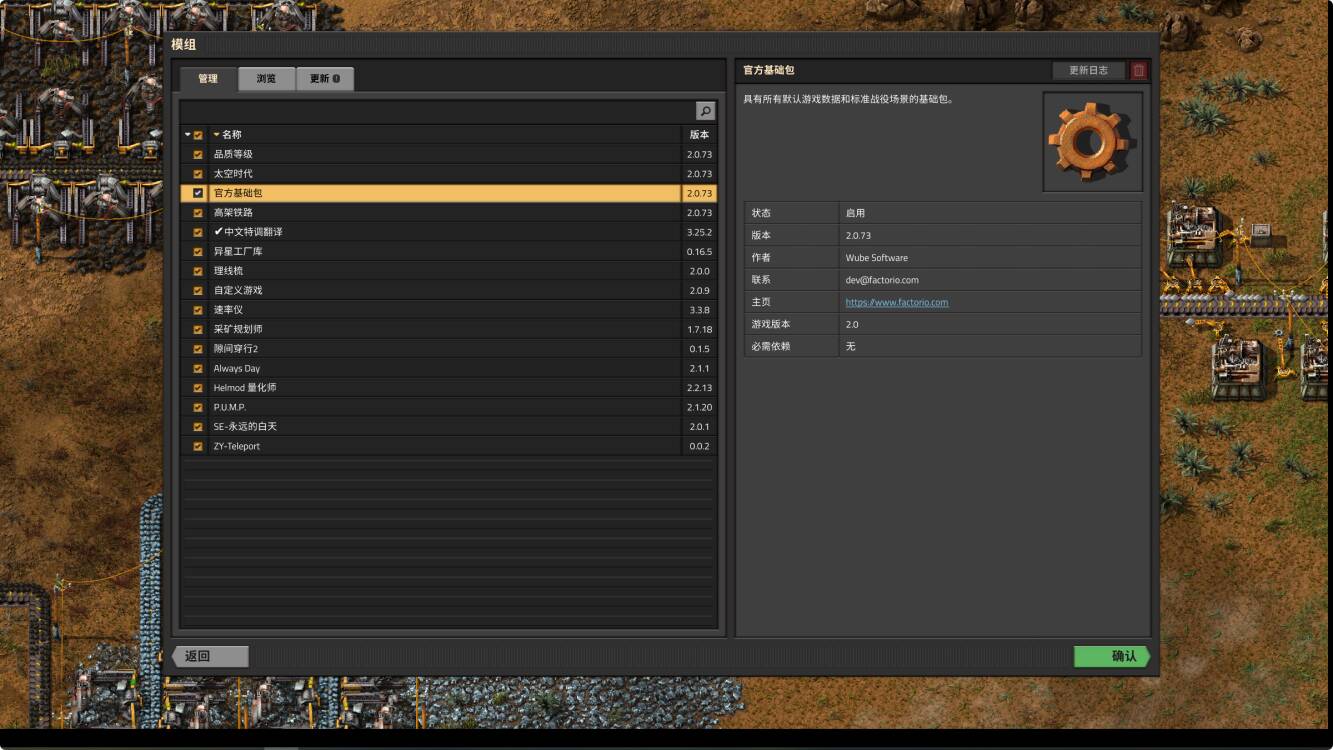Open the www.factorio.com homepage link
The image size is (1333, 750).
tap(897, 302)
